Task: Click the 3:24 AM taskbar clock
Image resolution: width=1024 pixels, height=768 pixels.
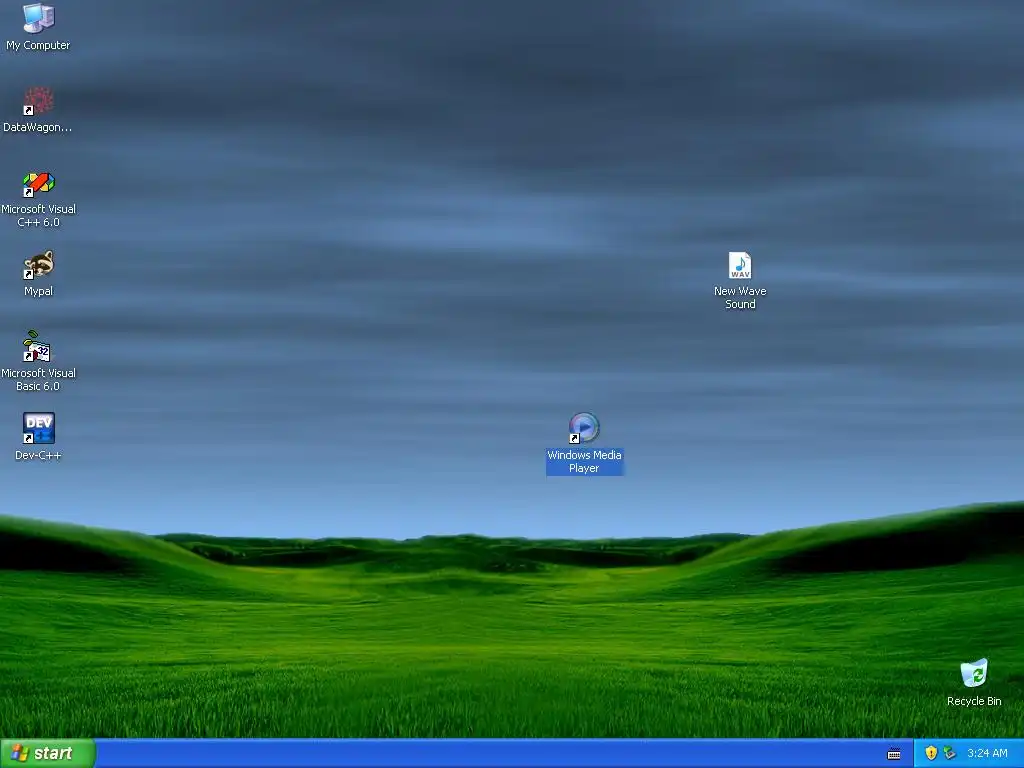Action: tap(987, 753)
